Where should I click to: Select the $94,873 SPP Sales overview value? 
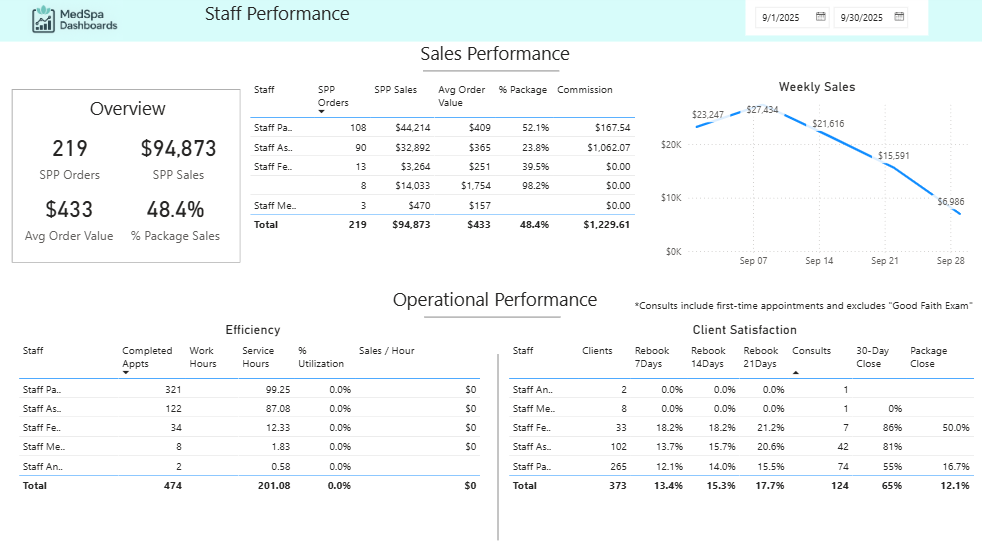pos(178,149)
